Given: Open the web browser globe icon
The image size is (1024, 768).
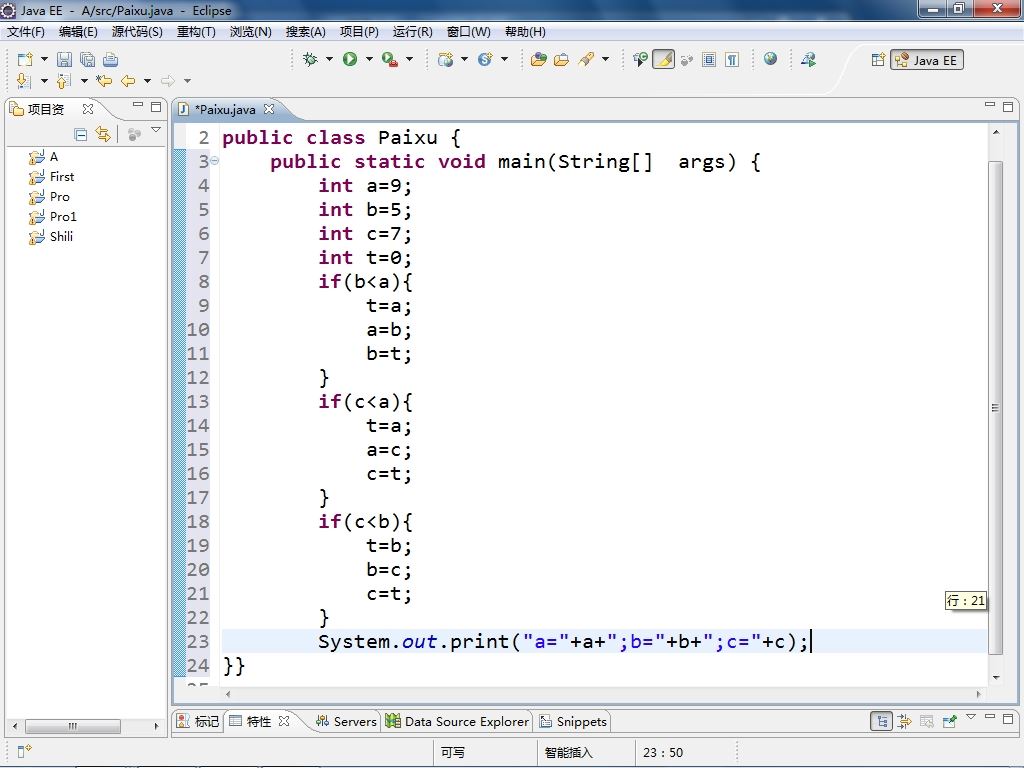Looking at the screenshot, I should pyautogui.click(x=770, y=59).
